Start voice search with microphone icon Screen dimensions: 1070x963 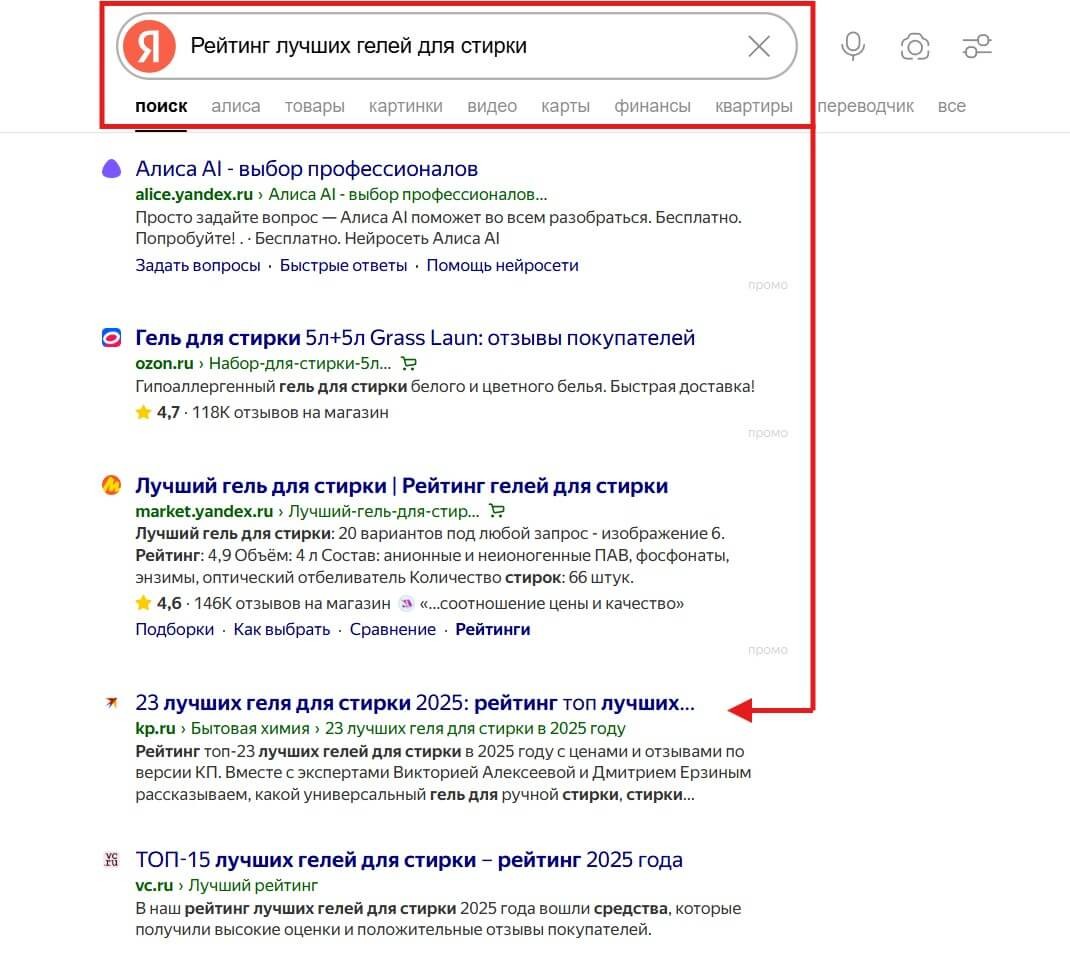tap(853, 46)
